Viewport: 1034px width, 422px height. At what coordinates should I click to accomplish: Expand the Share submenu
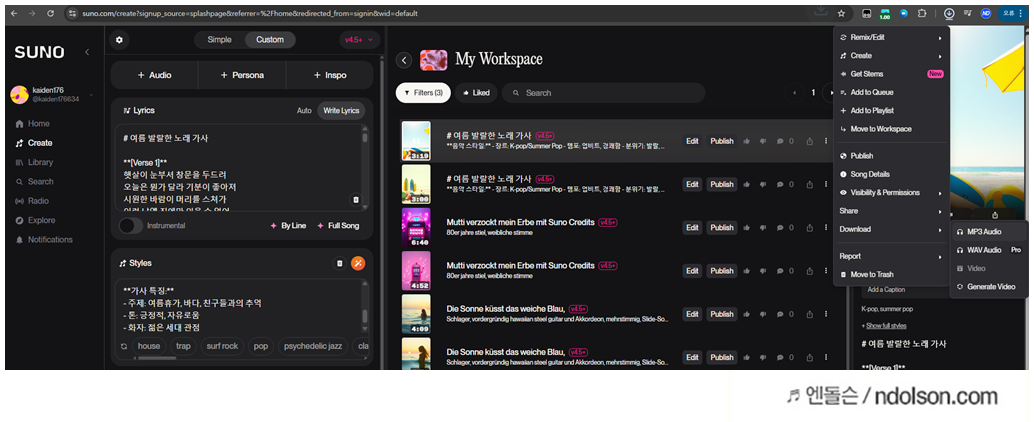890,211
